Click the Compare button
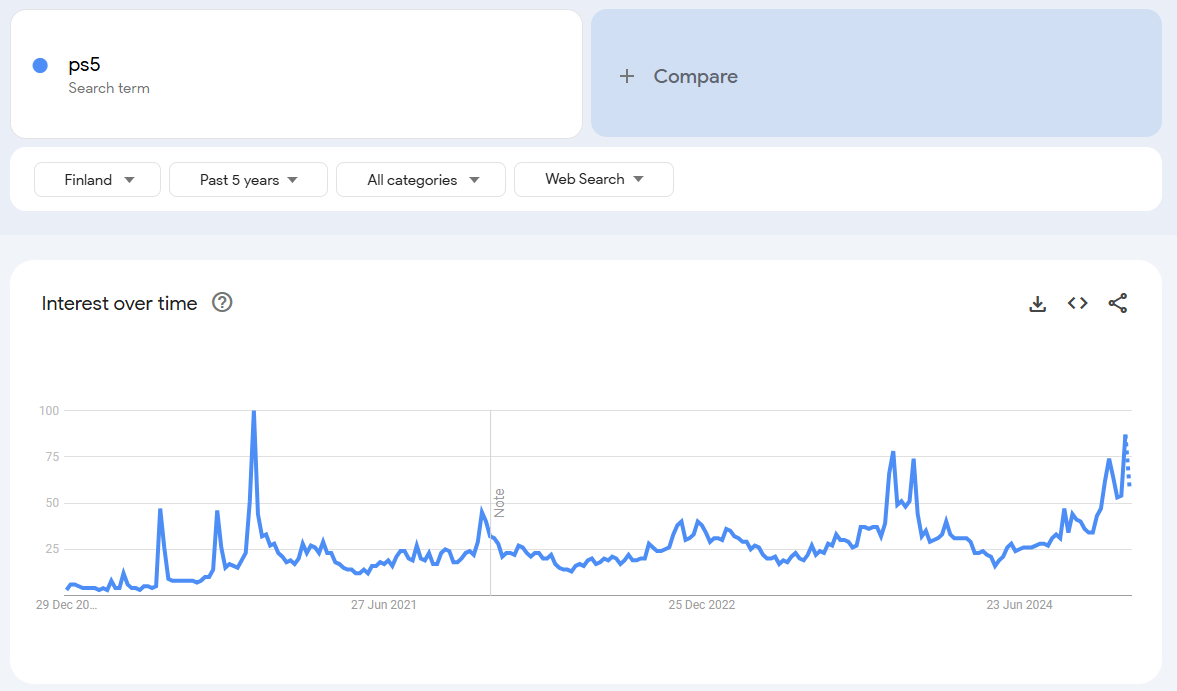Image resolution: width=1177 pixels, height=691 pixels. coord(695,76)
